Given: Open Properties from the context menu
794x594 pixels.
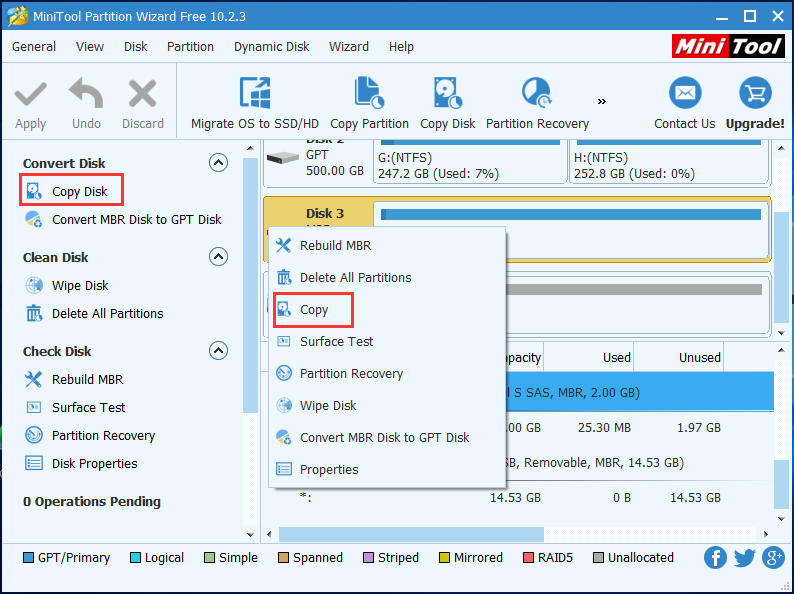Looking at the screenshot, I should 387,469.
